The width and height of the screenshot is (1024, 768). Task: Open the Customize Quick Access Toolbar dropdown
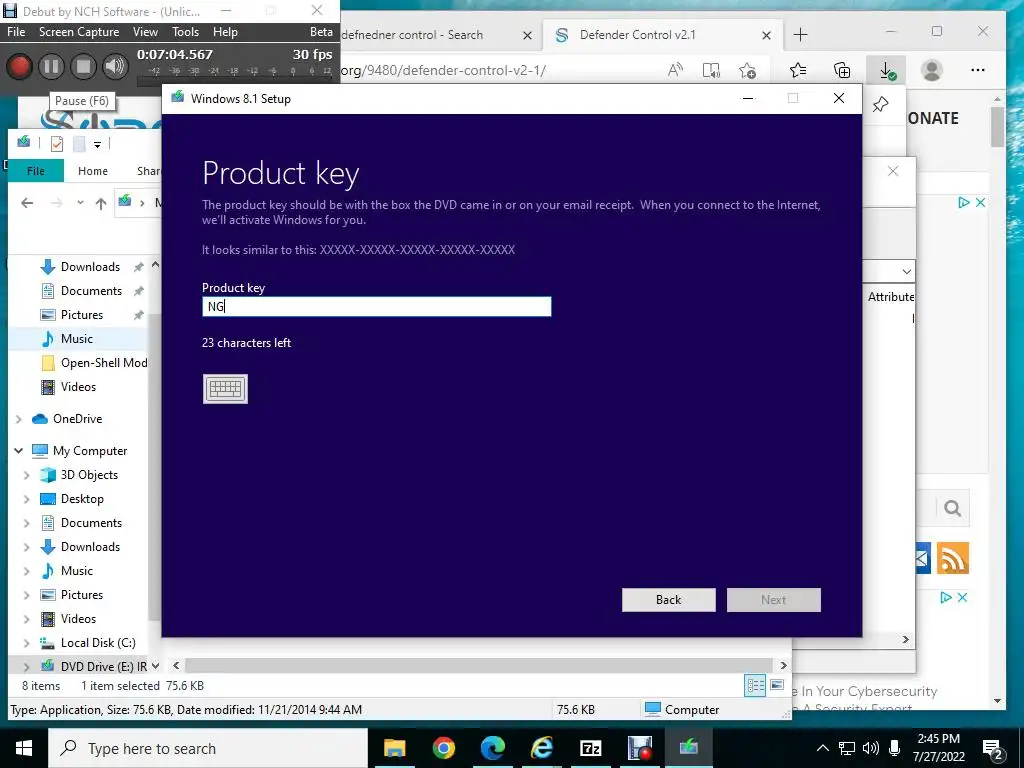click(x=97, y=144)
